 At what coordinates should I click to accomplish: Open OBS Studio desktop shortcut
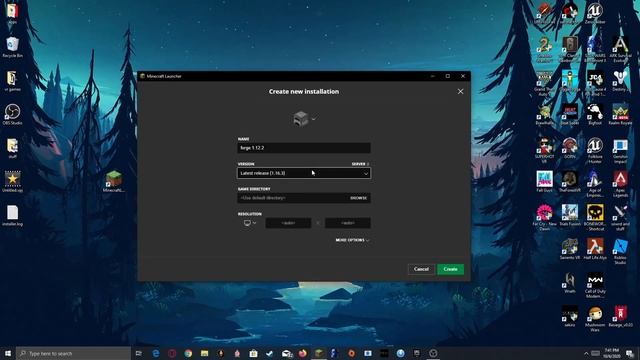13,114
